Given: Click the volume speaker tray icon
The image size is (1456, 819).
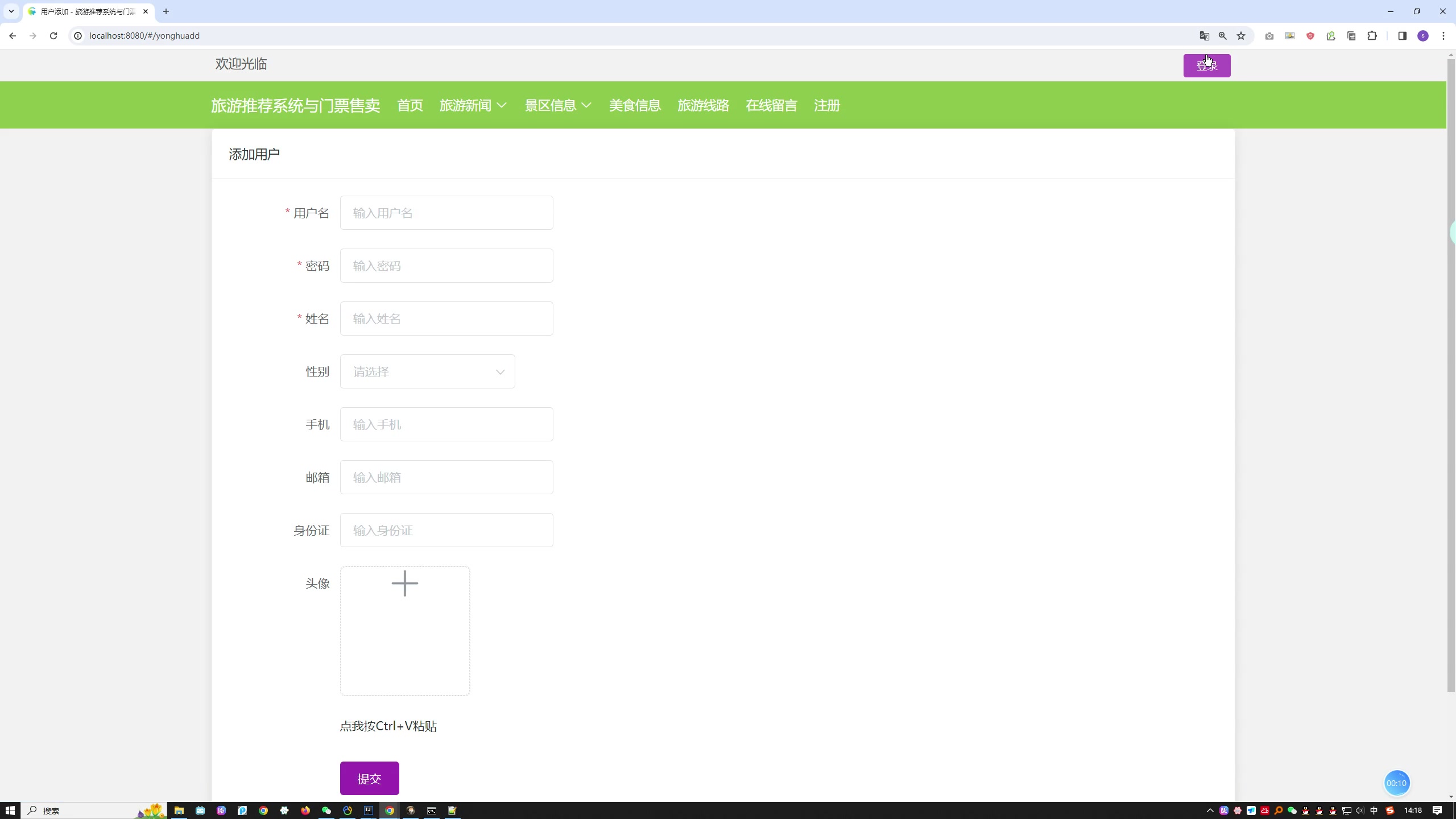Looking at the screenshot, I should pyautogui.click(x=1360, y=810).
